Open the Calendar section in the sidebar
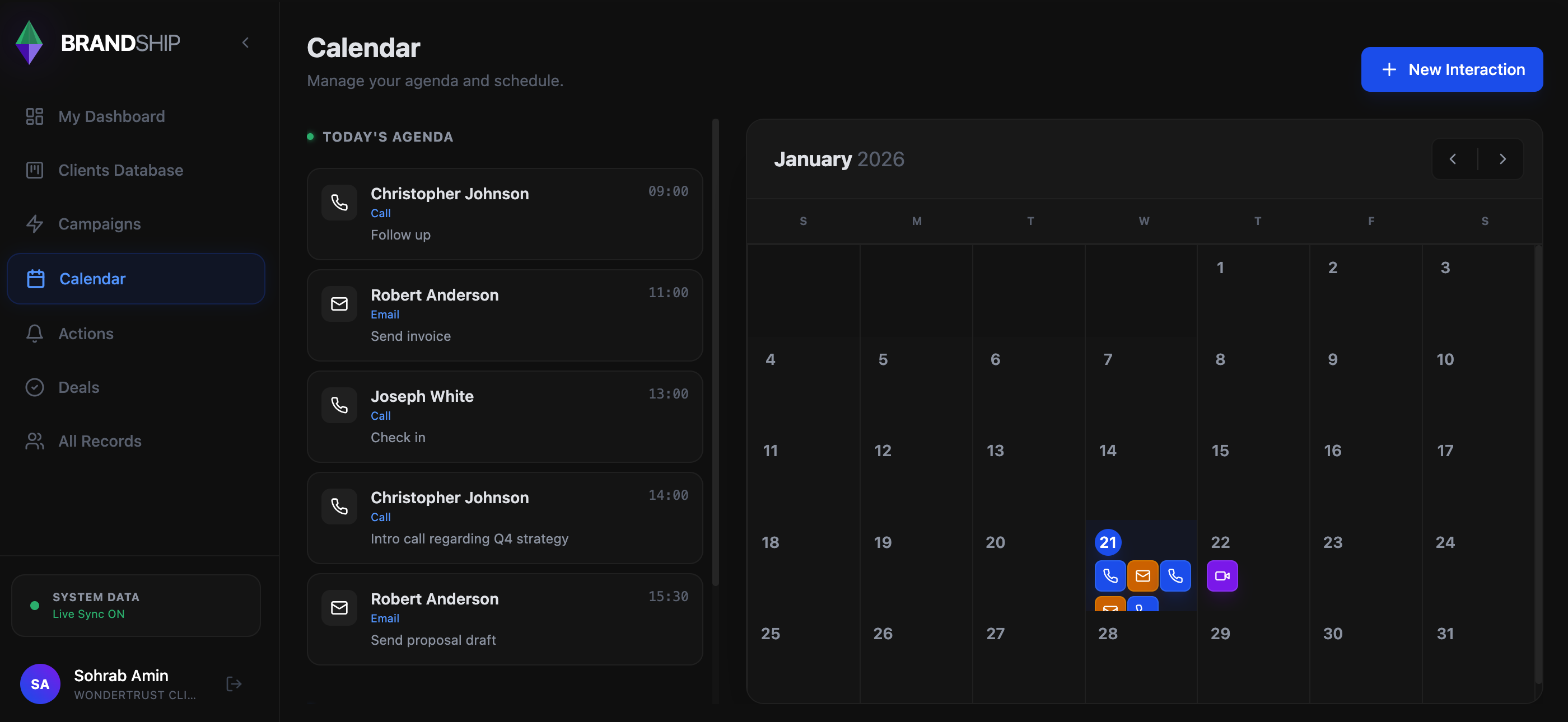The width and height of the screenshot is (1568, 722). pyautogui.click(x=92, y=279)
